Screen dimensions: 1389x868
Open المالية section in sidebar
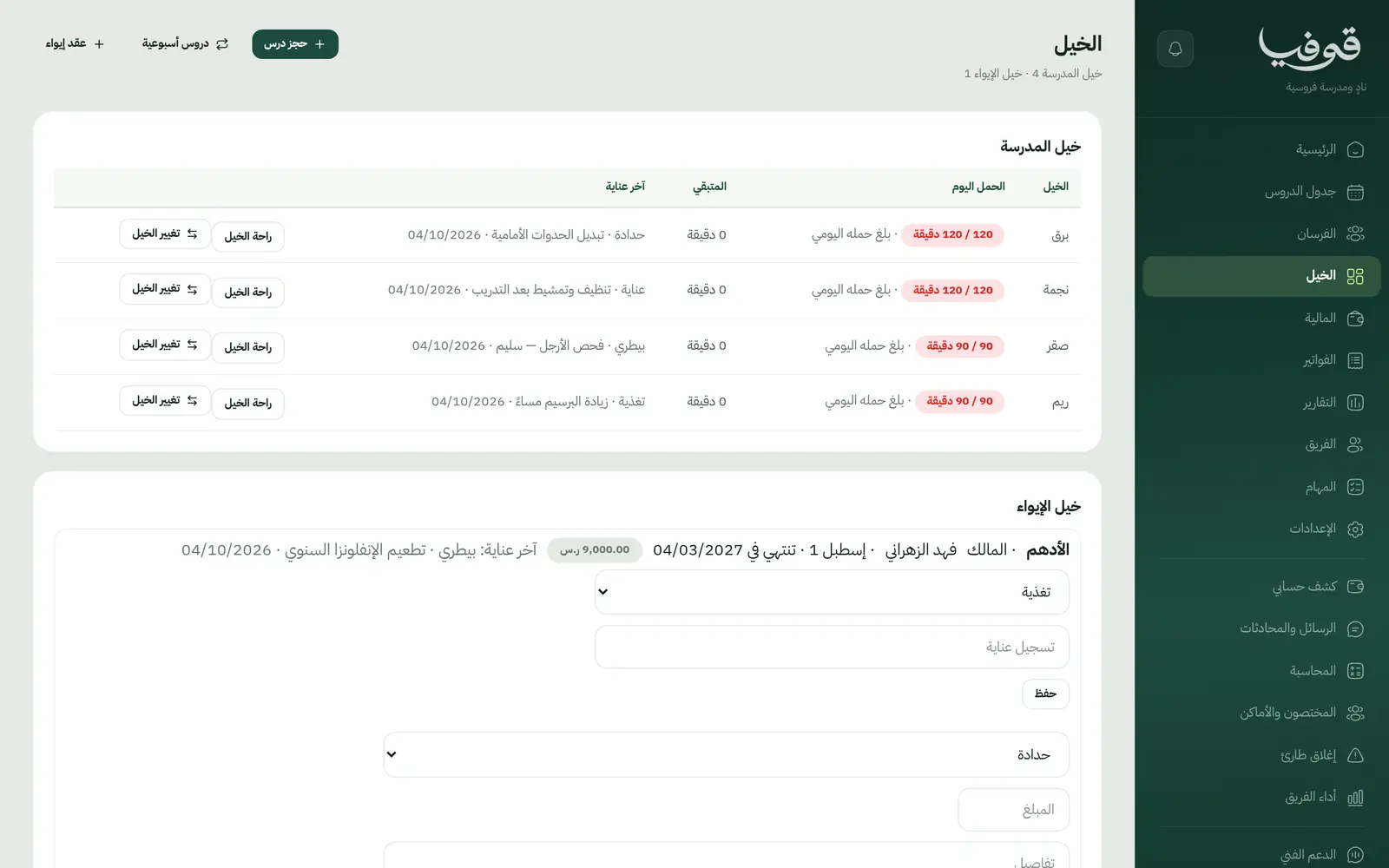pos(1261,319)
